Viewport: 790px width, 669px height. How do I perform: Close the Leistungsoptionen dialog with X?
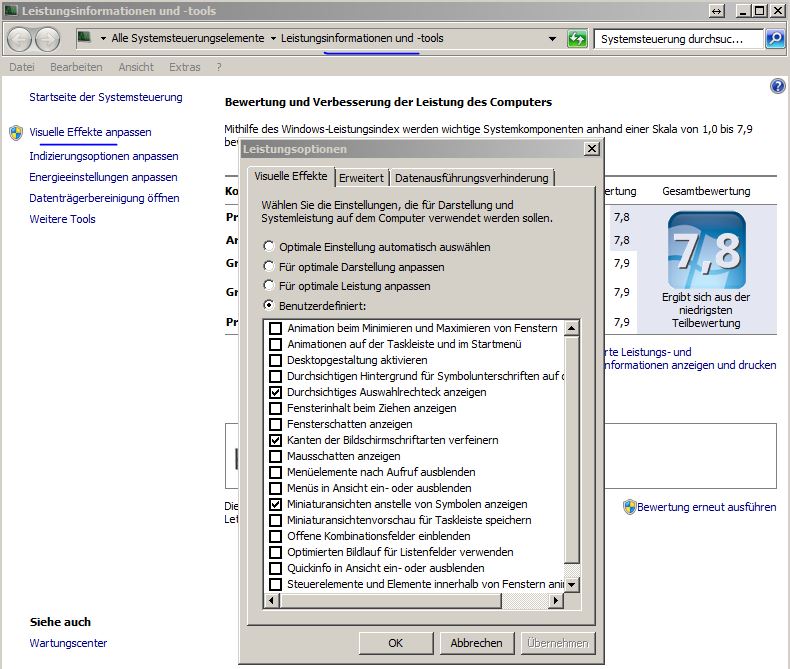(591, 149)
